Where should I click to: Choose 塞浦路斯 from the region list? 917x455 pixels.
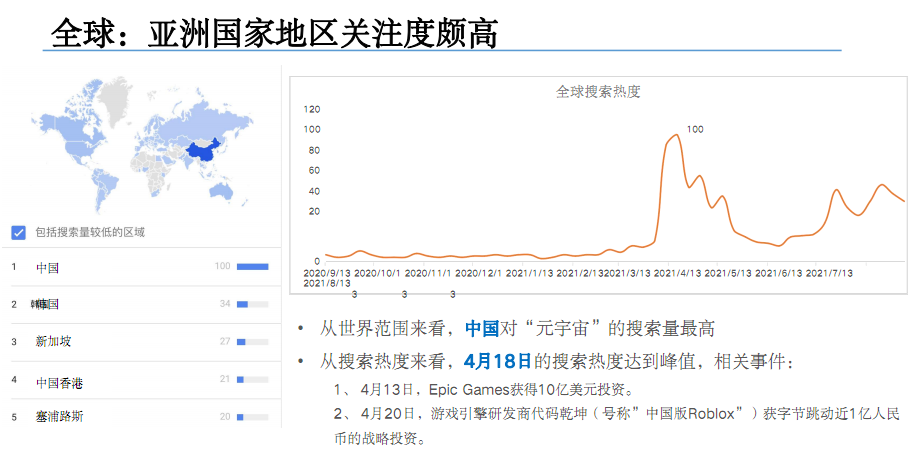click(59, 416)
